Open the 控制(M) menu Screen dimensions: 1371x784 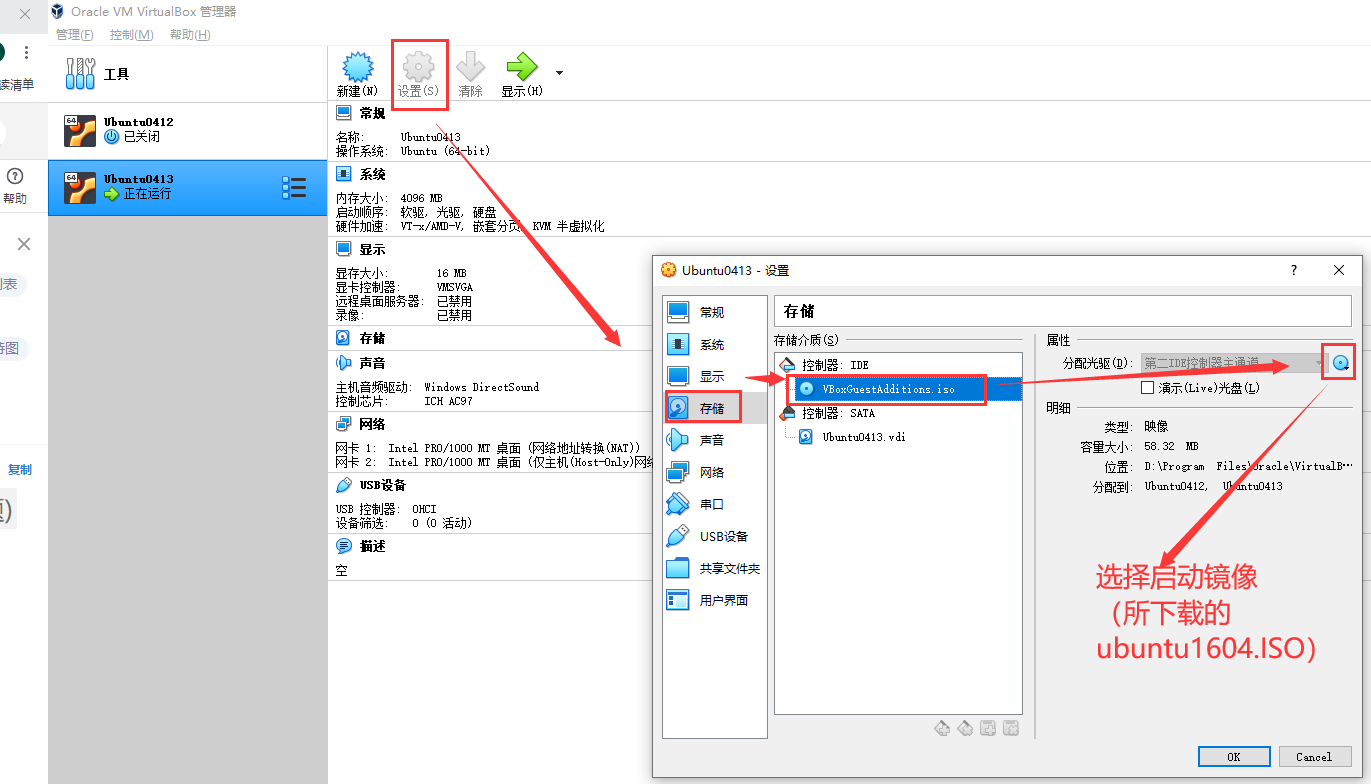tap(131, 35)
